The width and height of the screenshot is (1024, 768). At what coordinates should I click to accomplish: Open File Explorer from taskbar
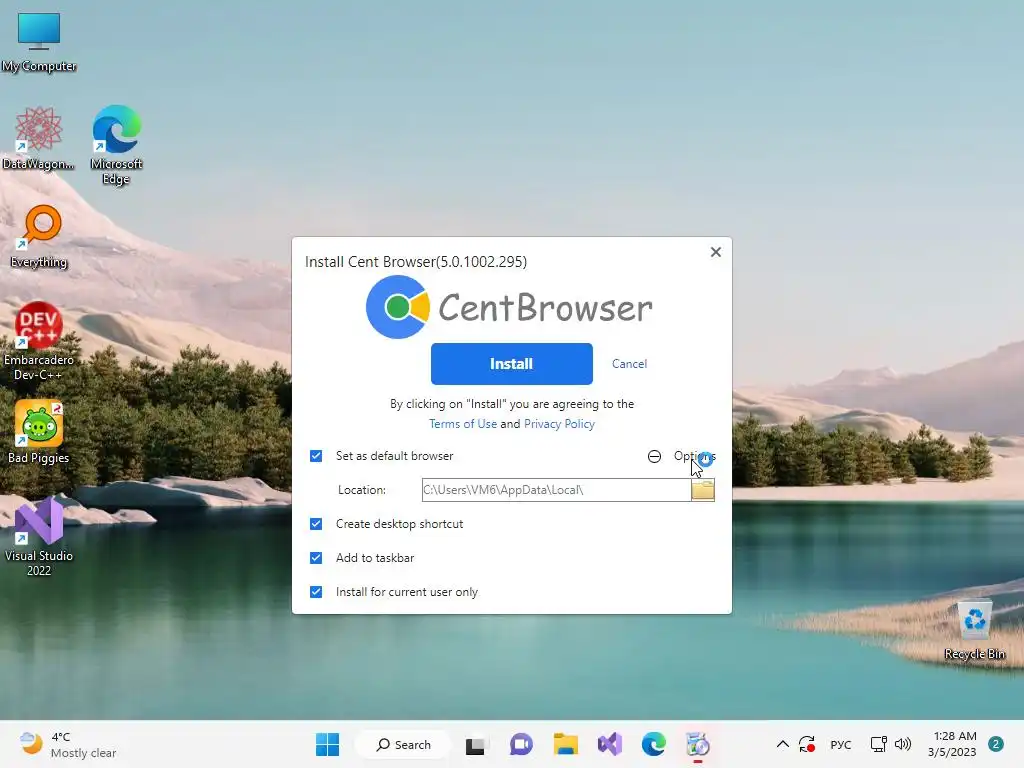(566, 744)
